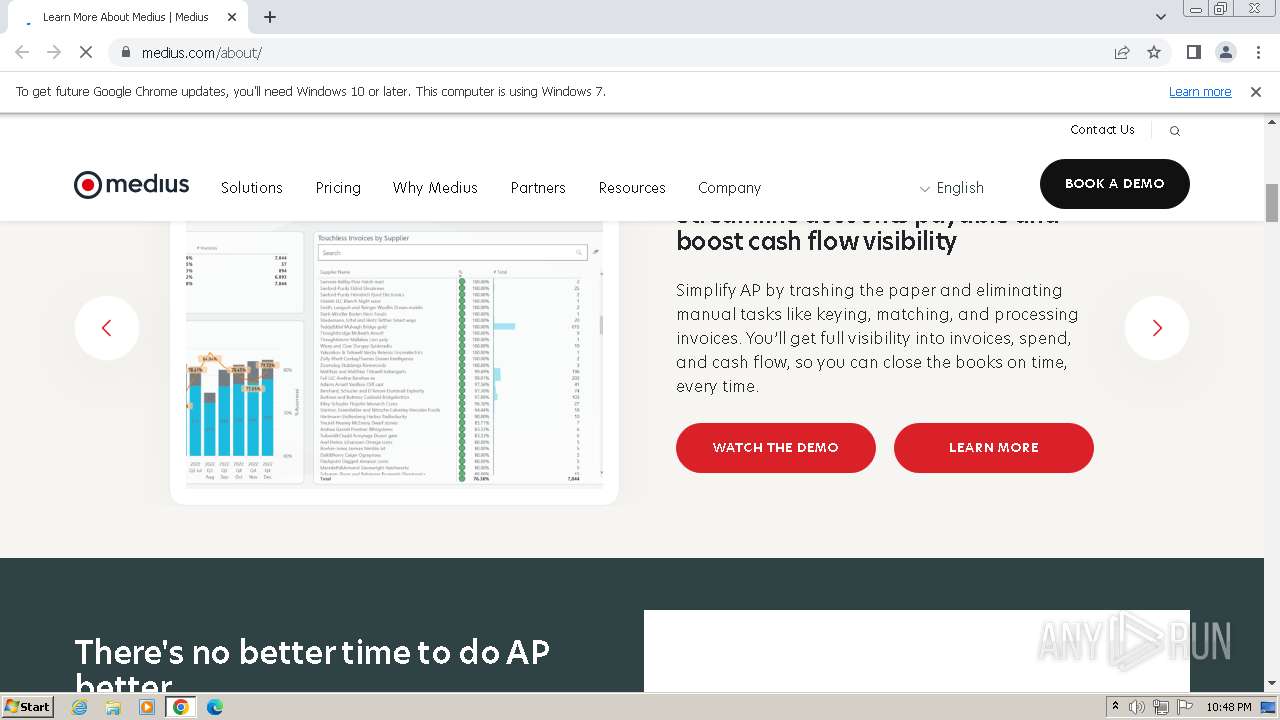Open the Company menu
This screenshot has width=1280, height=720.
coord(730,188)
